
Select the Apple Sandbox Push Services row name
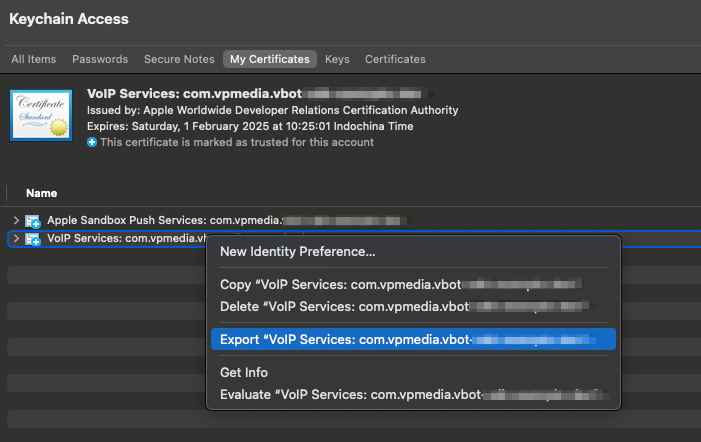tap(160, 220)
